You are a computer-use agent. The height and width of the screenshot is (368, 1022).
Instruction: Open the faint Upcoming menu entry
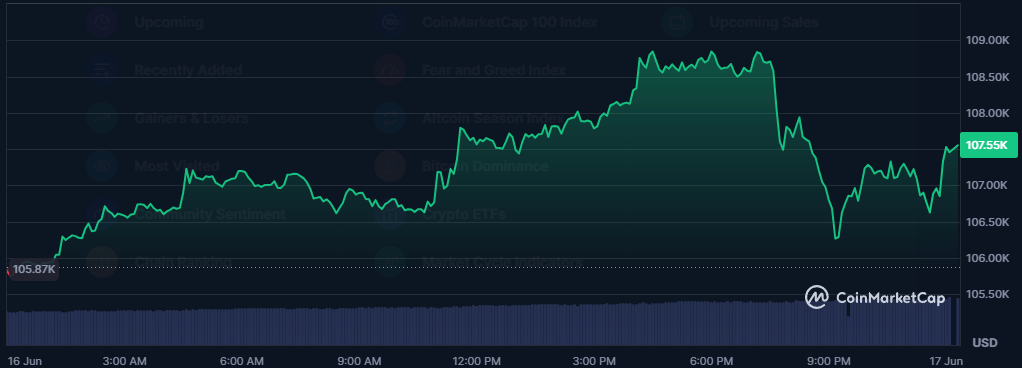[x=169, y=22]
